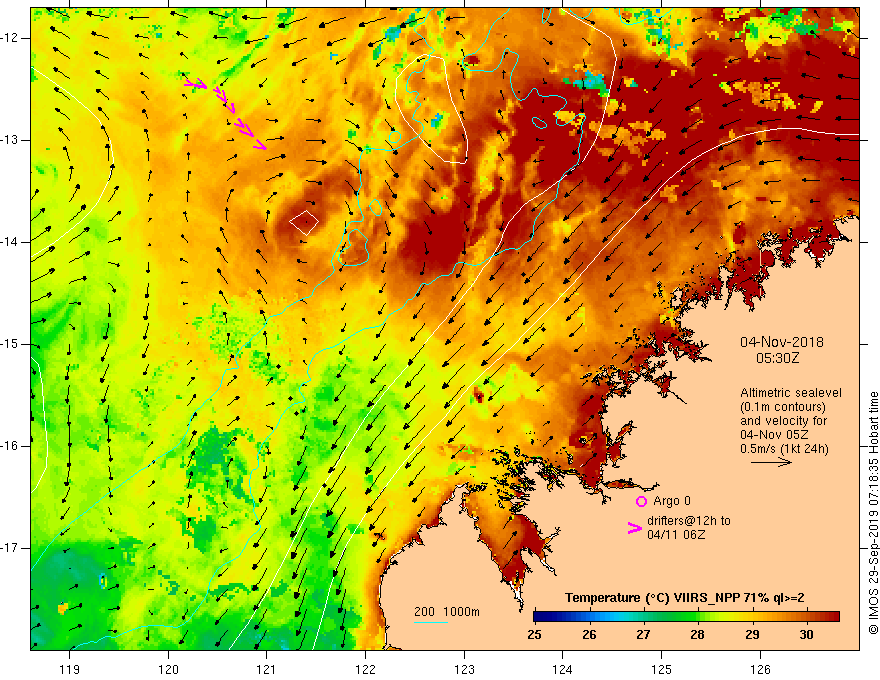Click the 'Argo 0' legend label
The image size is (880, 680).
point(672,501)
